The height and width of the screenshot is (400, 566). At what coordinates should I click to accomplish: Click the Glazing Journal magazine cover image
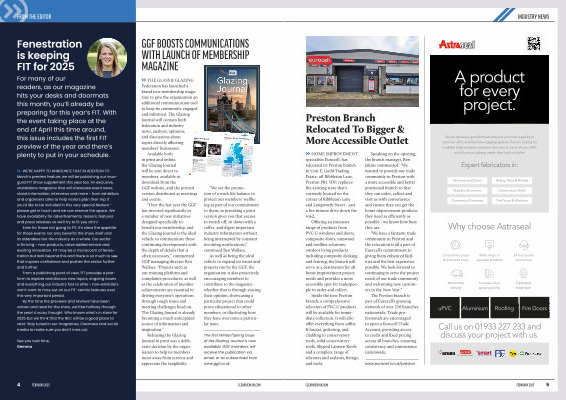tap(232, 99)
